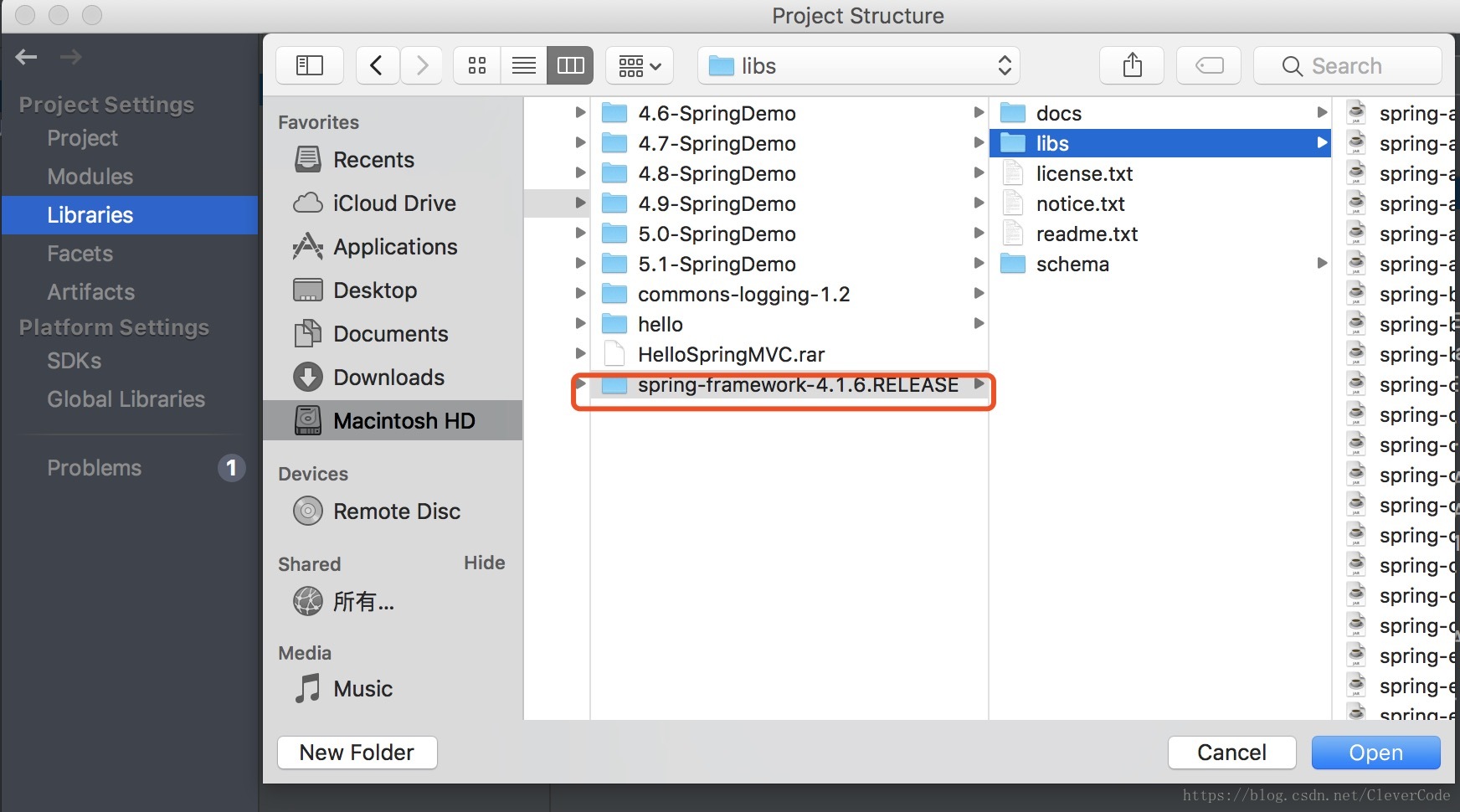Expand arrow next to 4.6-SpringDemo
Viewport: 1460px width, 812px height.
978,112
